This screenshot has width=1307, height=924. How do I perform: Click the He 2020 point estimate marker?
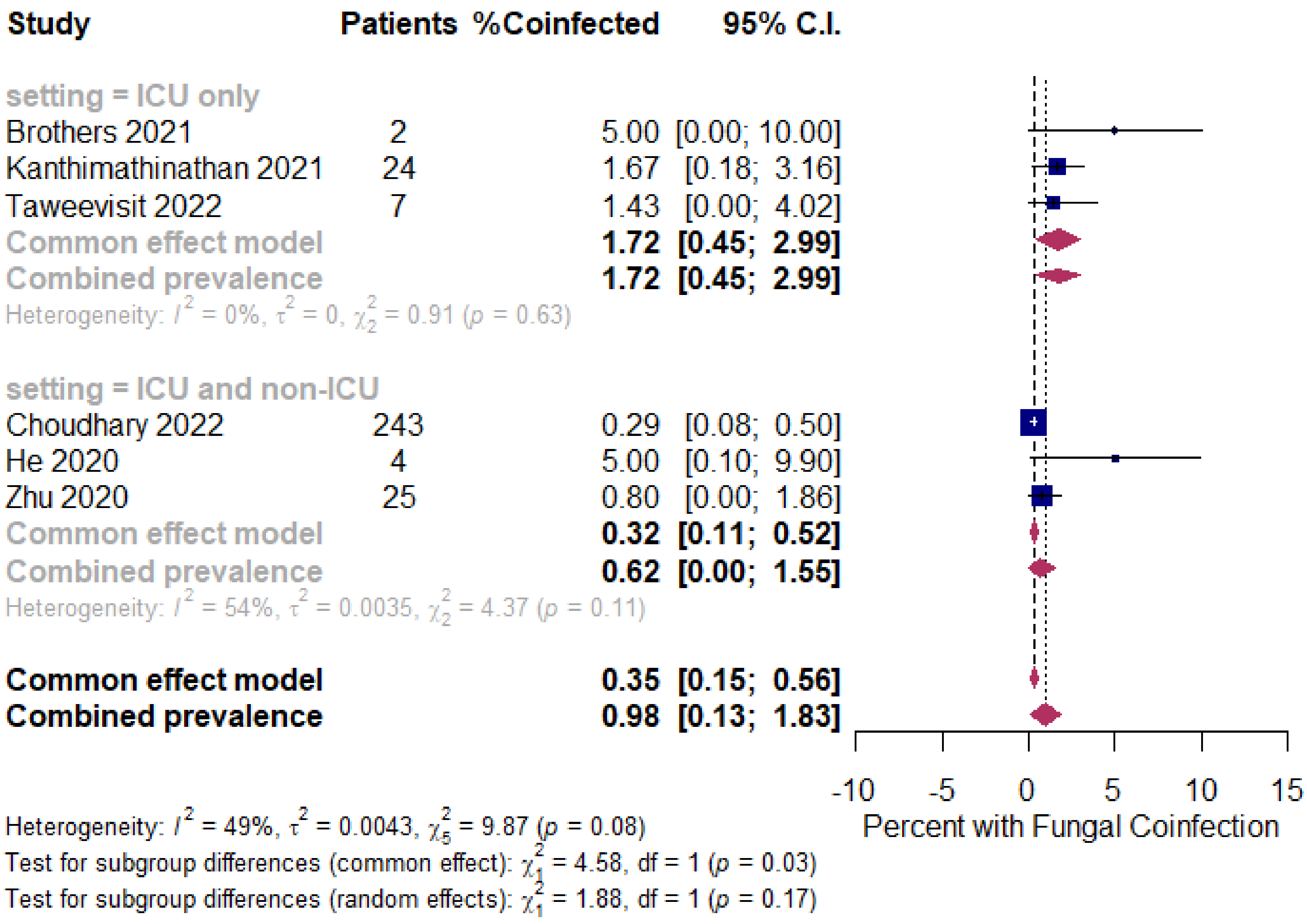coord(1115,459)
